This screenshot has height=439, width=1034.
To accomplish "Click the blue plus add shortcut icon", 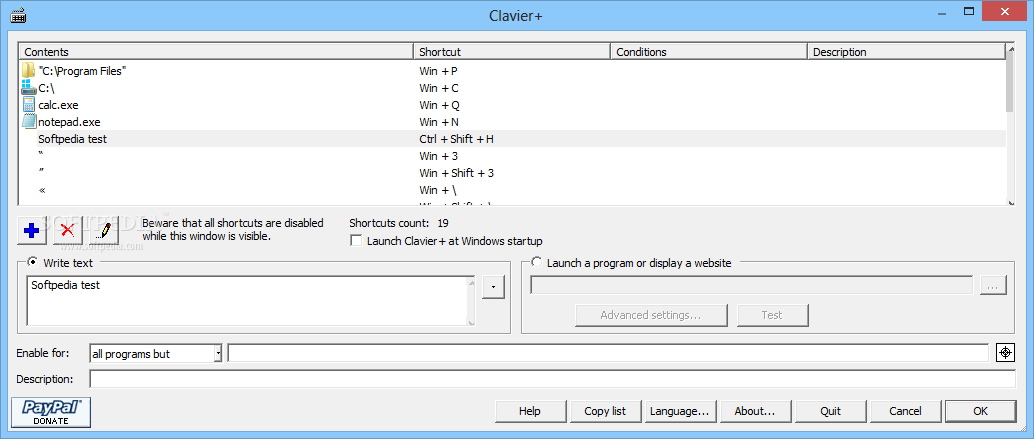I will tap(31, 230).
